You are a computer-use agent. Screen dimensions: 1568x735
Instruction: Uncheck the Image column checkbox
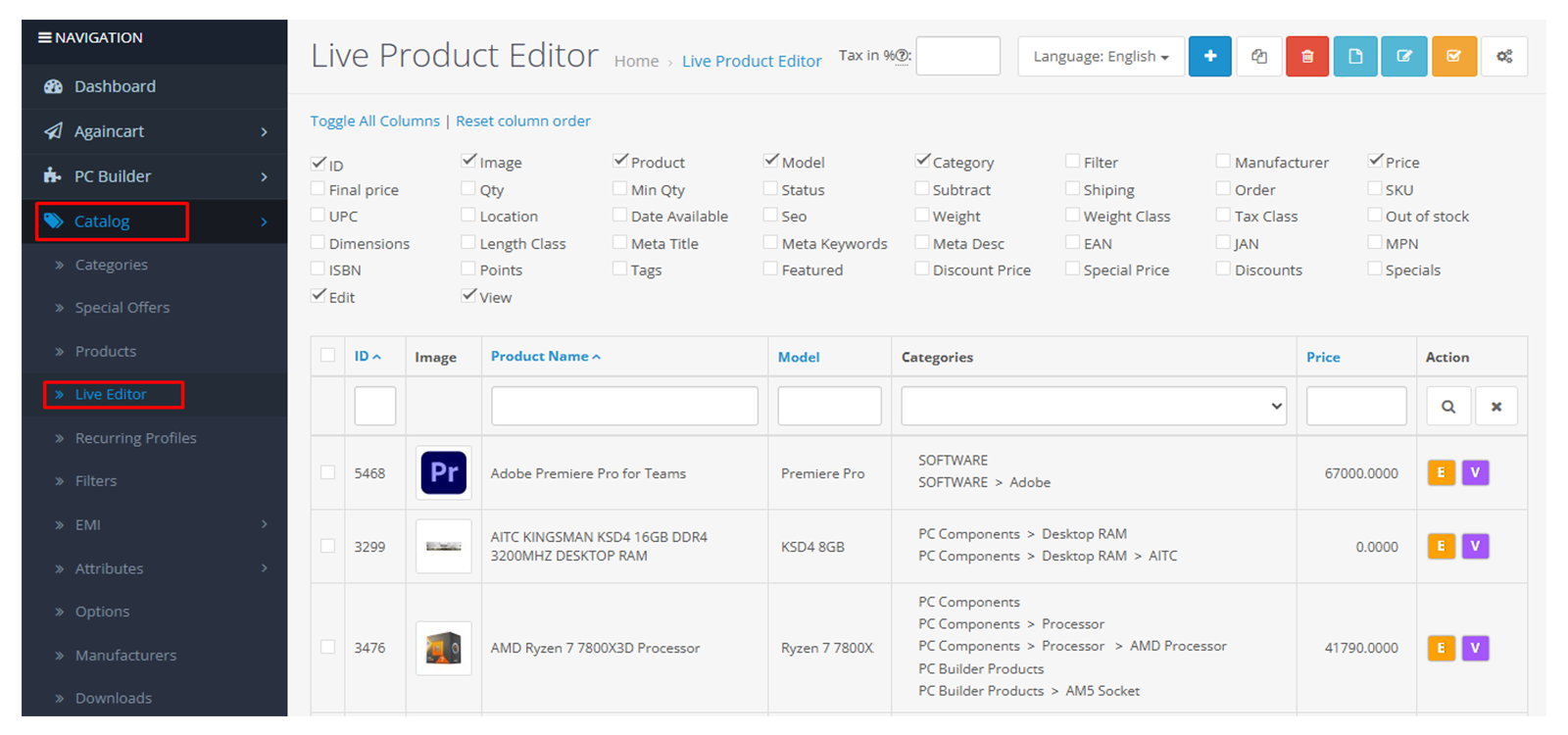469,161
